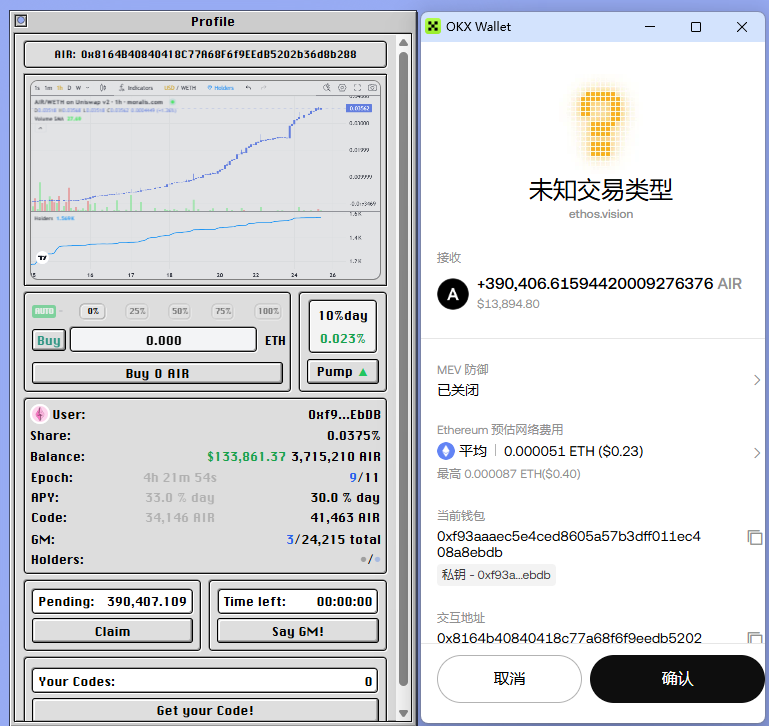Switch chart price to USD
Viewport: 769px width, 726px height.
(x=169, y=88)
